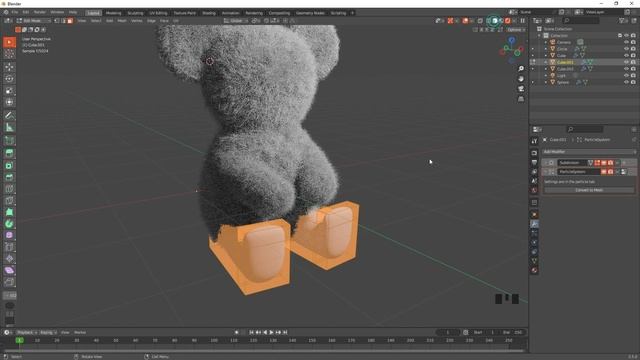The image size is (640, 360).
Task: Open the Mesh menu in viewport header
Action: point(122,20)
